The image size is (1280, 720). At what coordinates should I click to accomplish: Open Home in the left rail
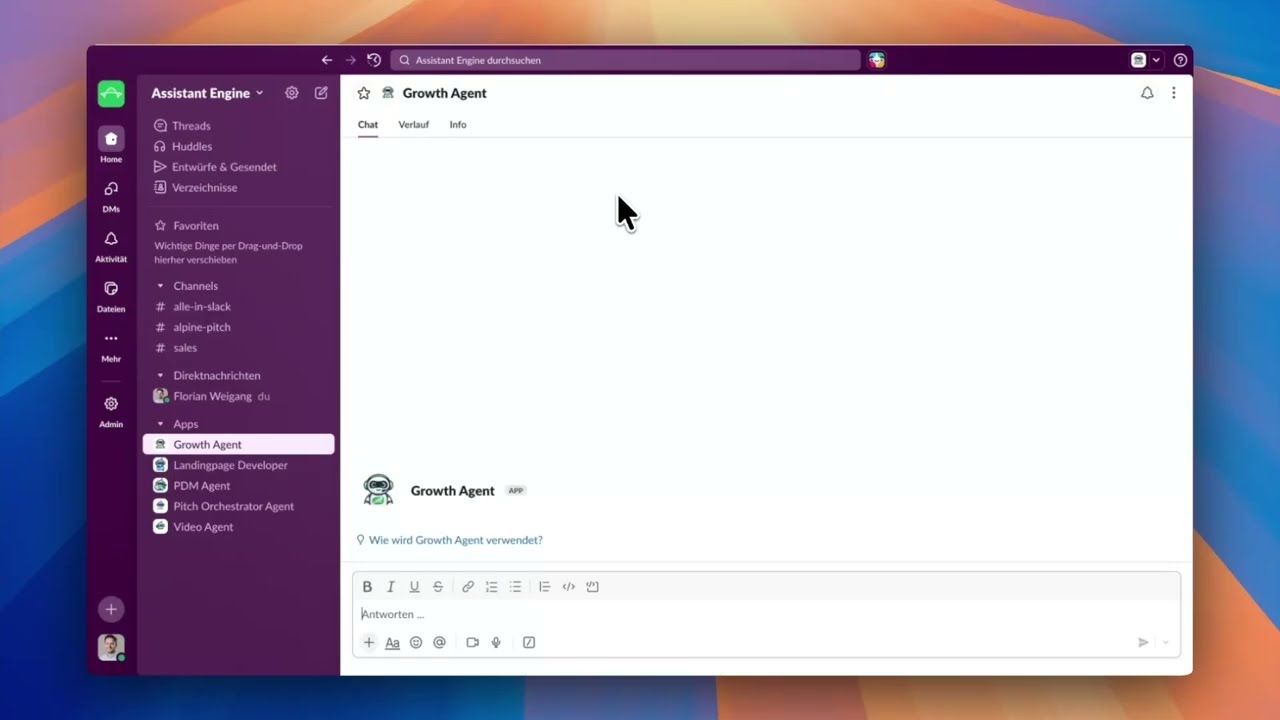[111, 145]
